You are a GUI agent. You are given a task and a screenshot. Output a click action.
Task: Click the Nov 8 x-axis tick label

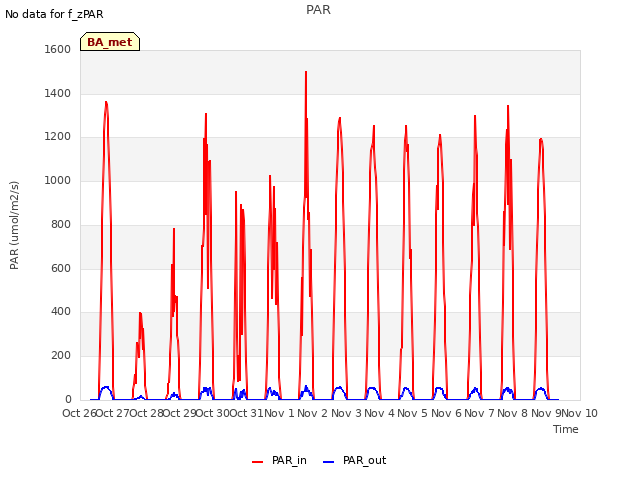[513, 413]
